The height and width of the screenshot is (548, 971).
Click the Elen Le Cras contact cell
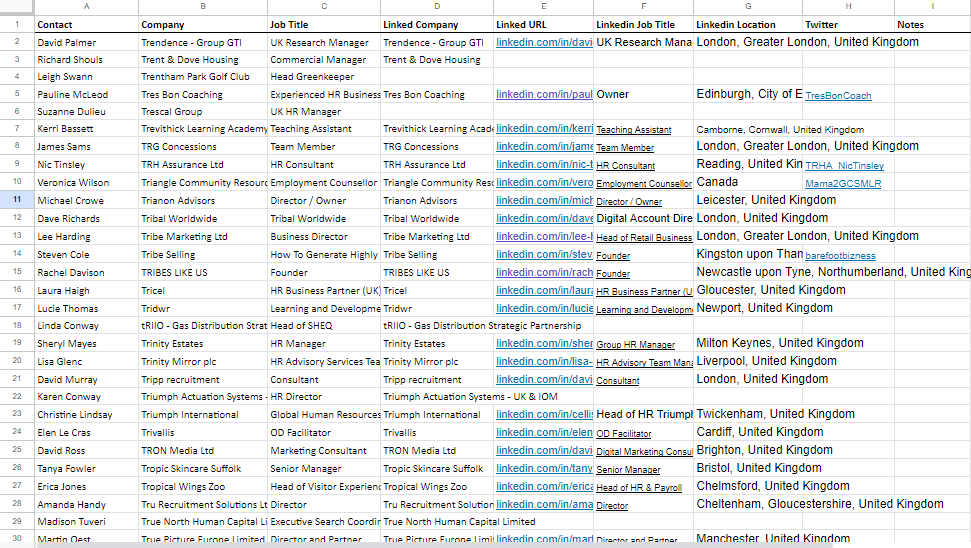86,433
